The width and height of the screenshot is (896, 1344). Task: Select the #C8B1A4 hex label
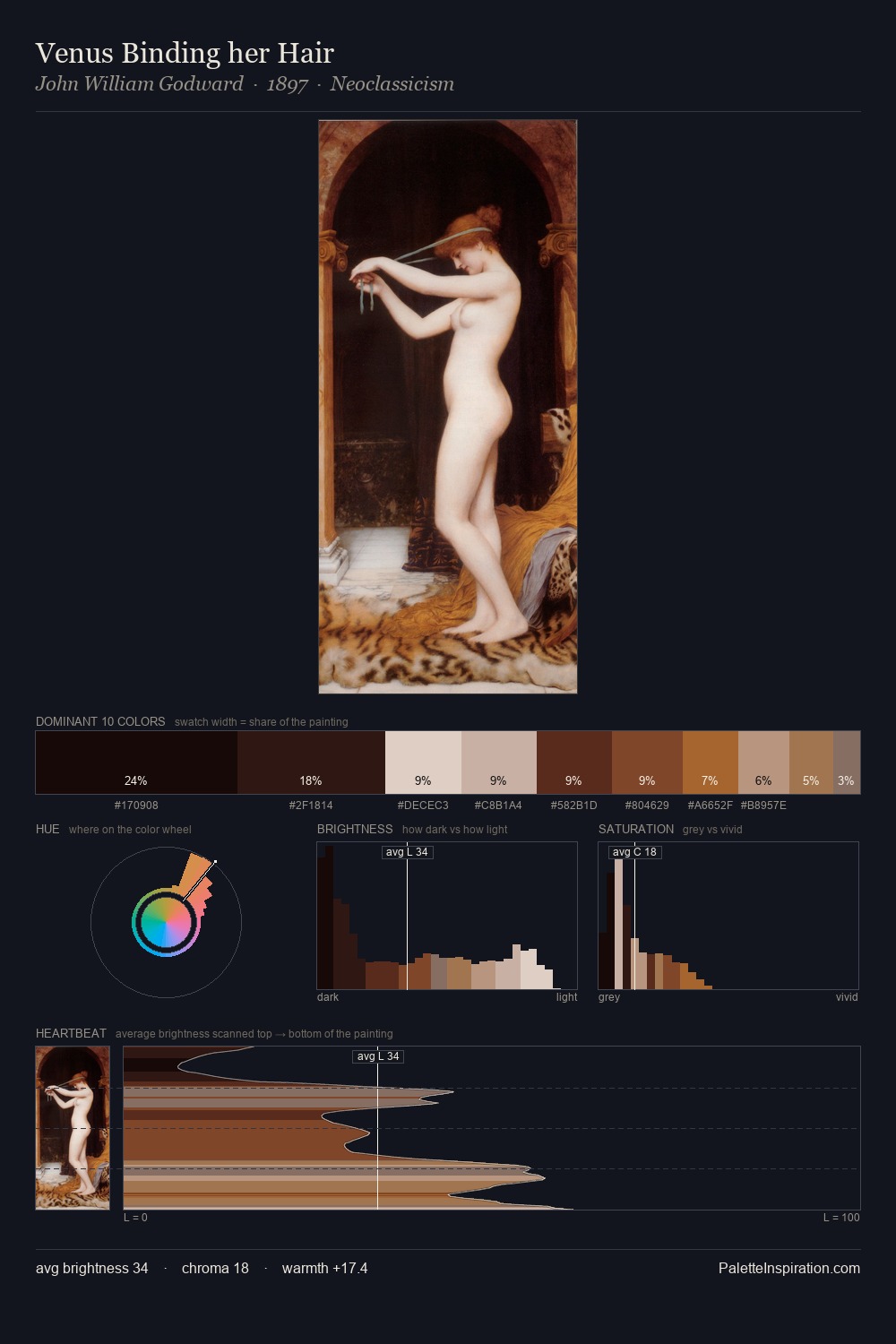click(x=498, y=806)
